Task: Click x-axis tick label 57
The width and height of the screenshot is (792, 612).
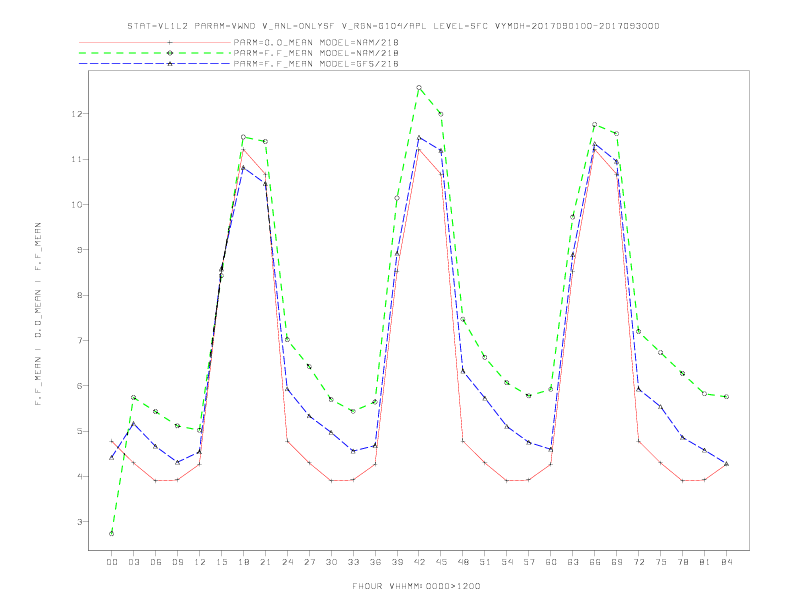Action: pos(529,562)
